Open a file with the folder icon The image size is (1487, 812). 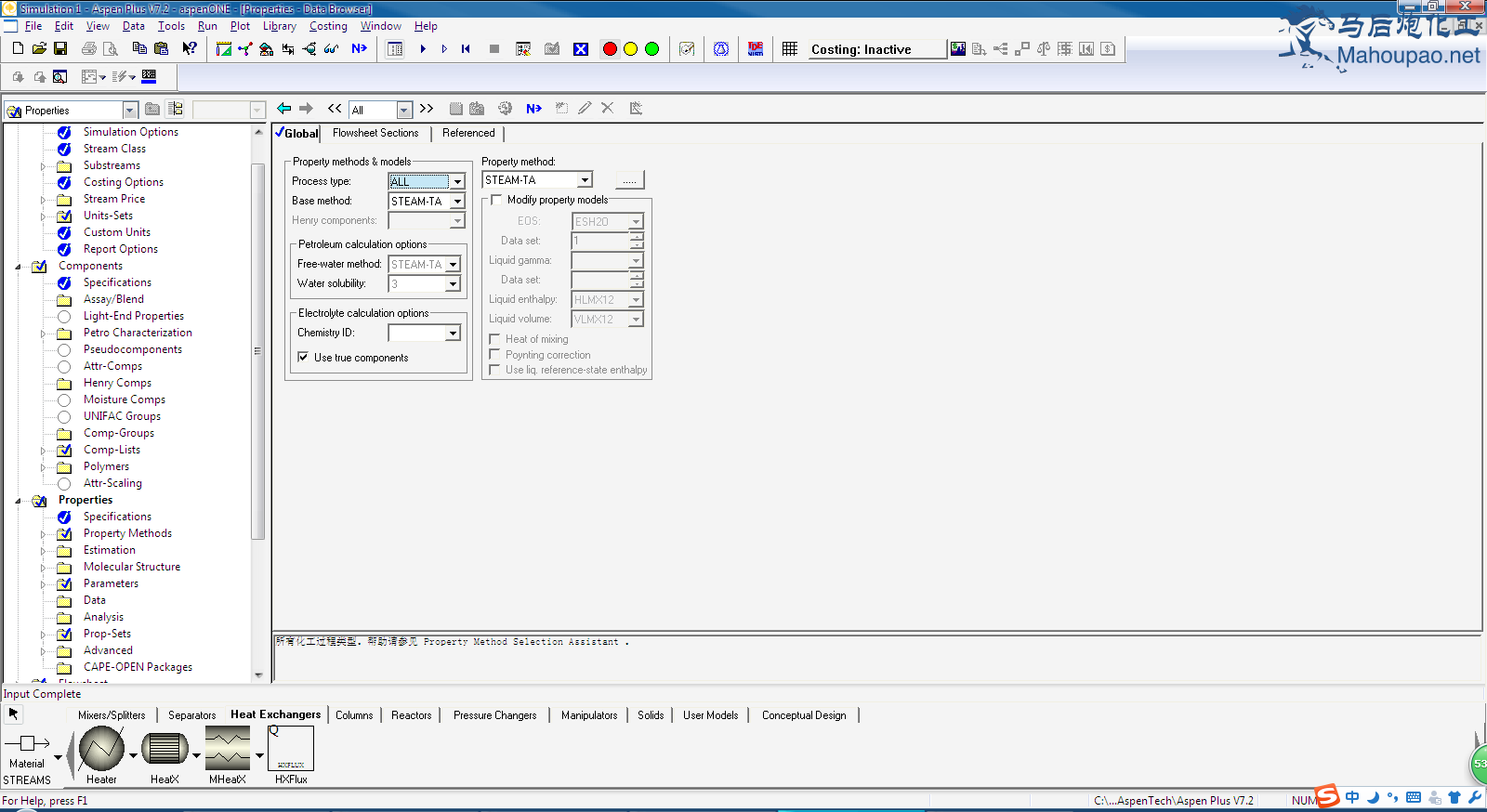(39, 48)
